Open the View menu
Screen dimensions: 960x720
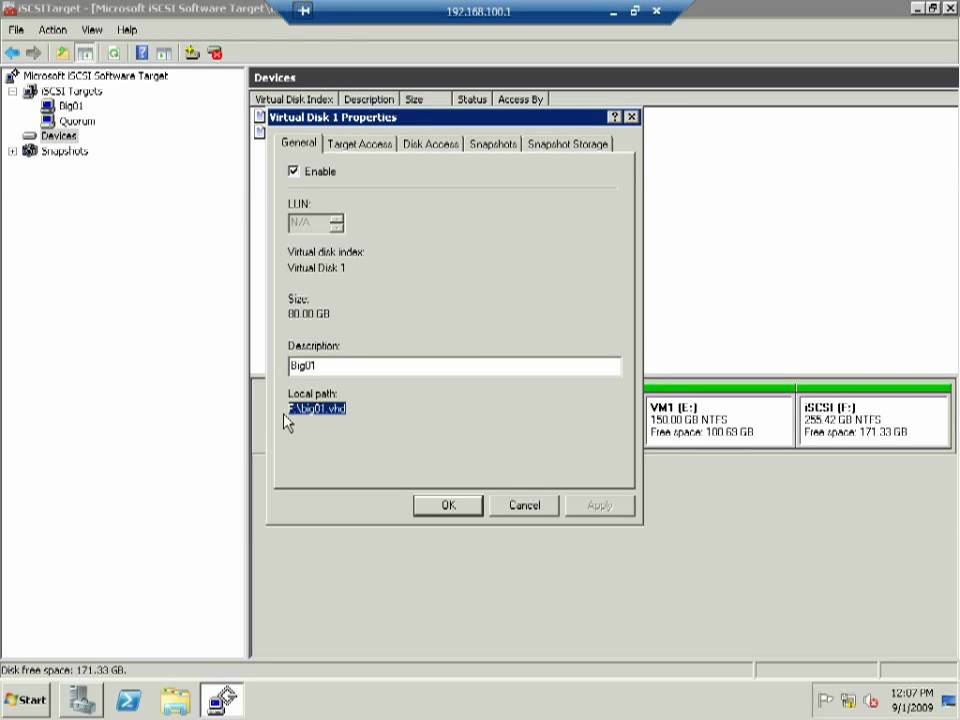pos(92,30)
